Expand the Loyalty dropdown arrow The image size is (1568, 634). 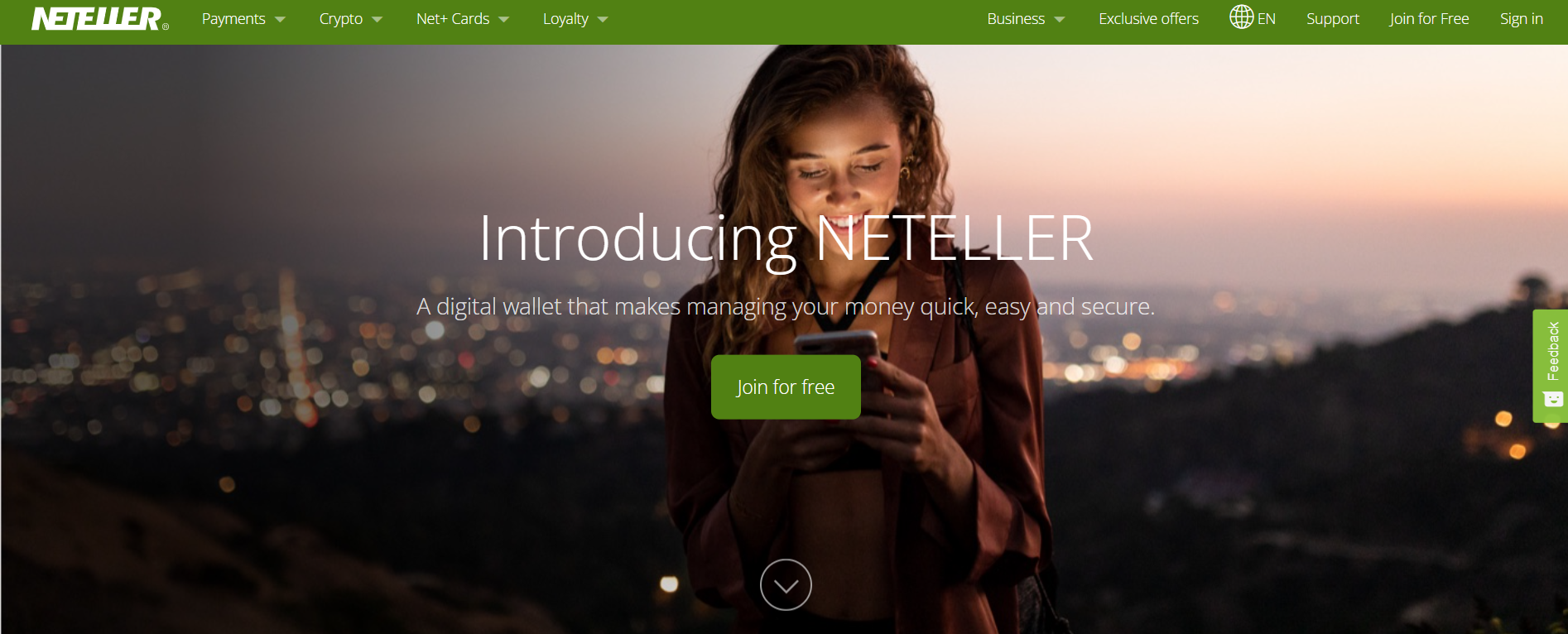click(603, 19)
